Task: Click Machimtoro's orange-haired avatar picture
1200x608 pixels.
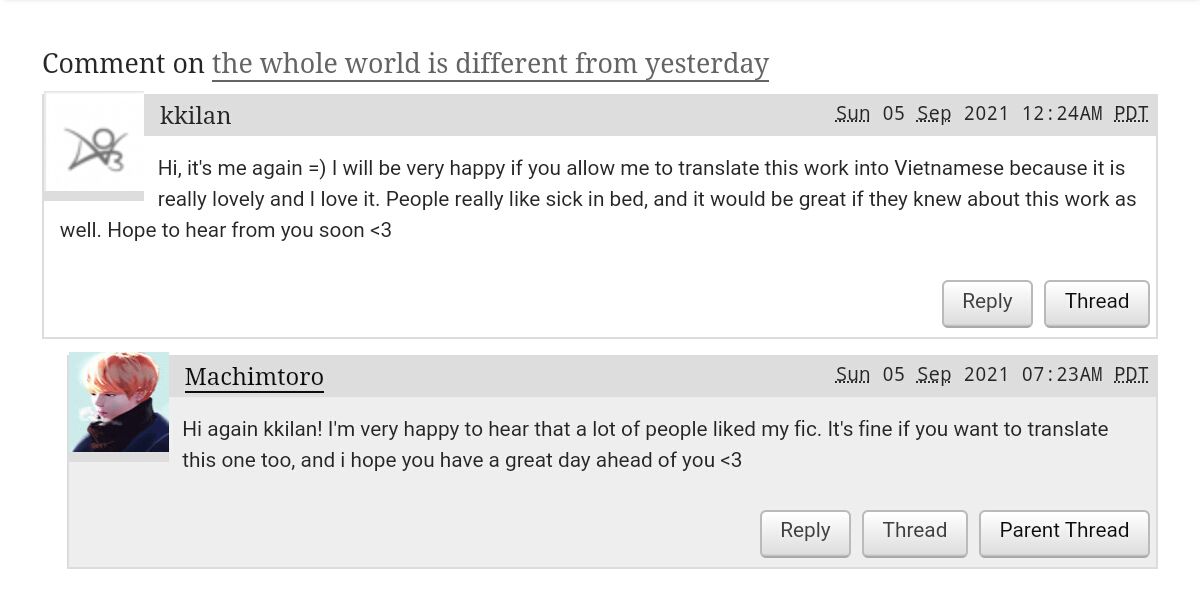Action: pos(118,402)
